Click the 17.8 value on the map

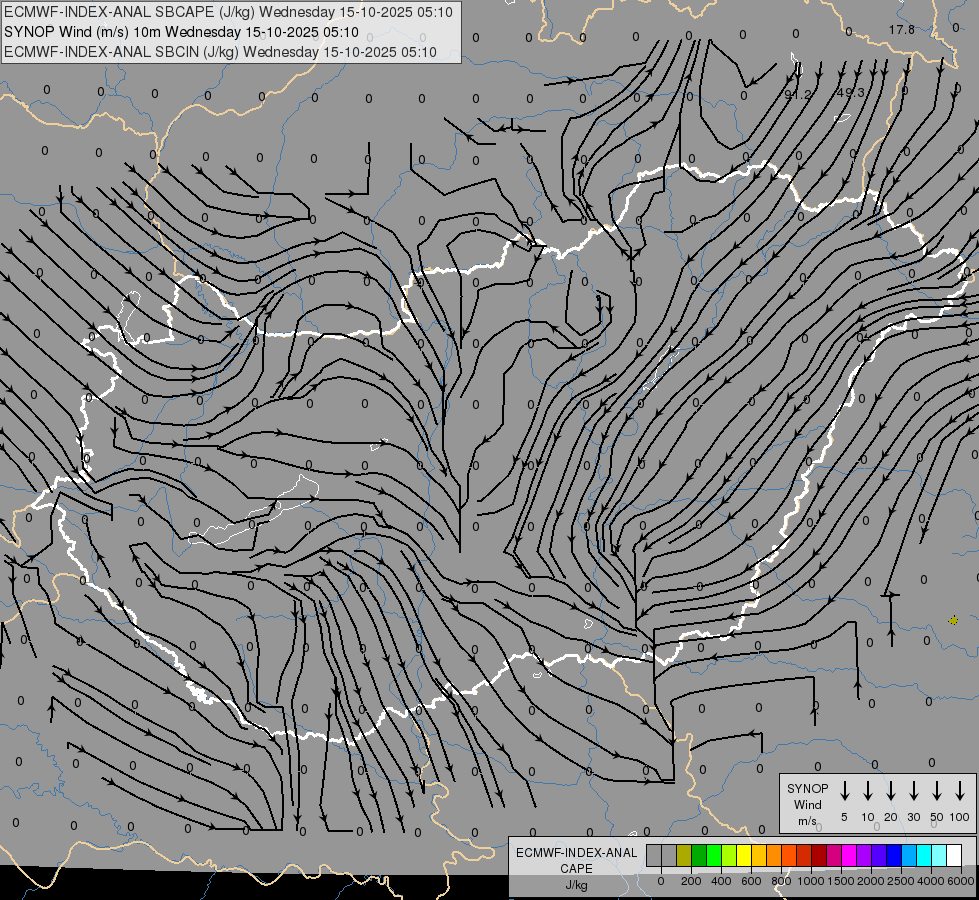pos(902,29)
